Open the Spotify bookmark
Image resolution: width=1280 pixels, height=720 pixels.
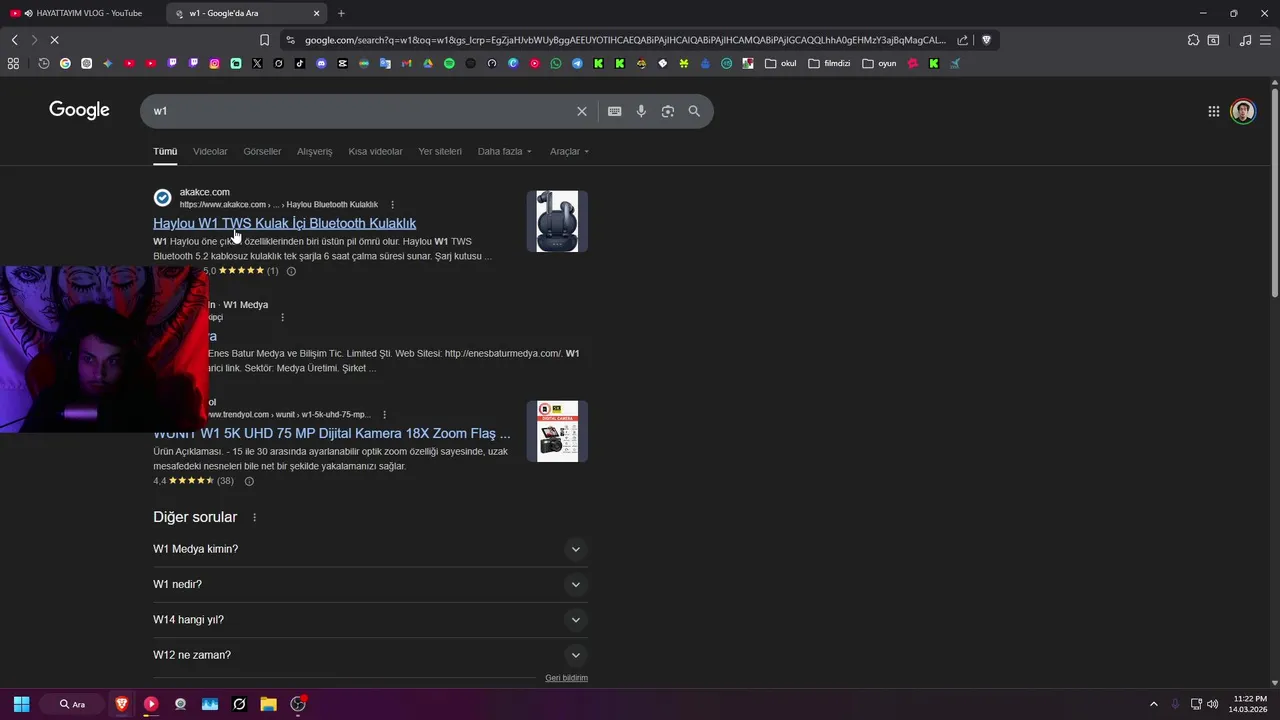pos(449,63)
